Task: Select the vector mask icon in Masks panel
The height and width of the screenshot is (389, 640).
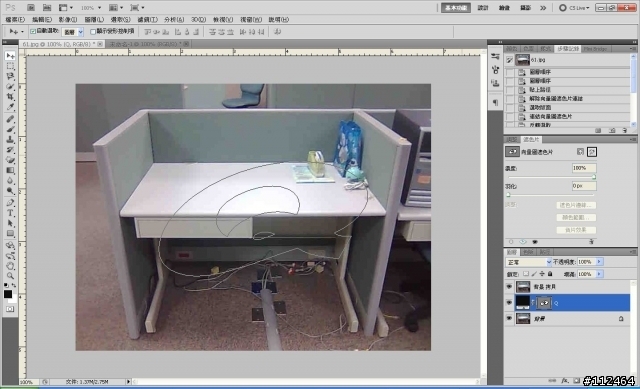Action: (x=592, y=152)
